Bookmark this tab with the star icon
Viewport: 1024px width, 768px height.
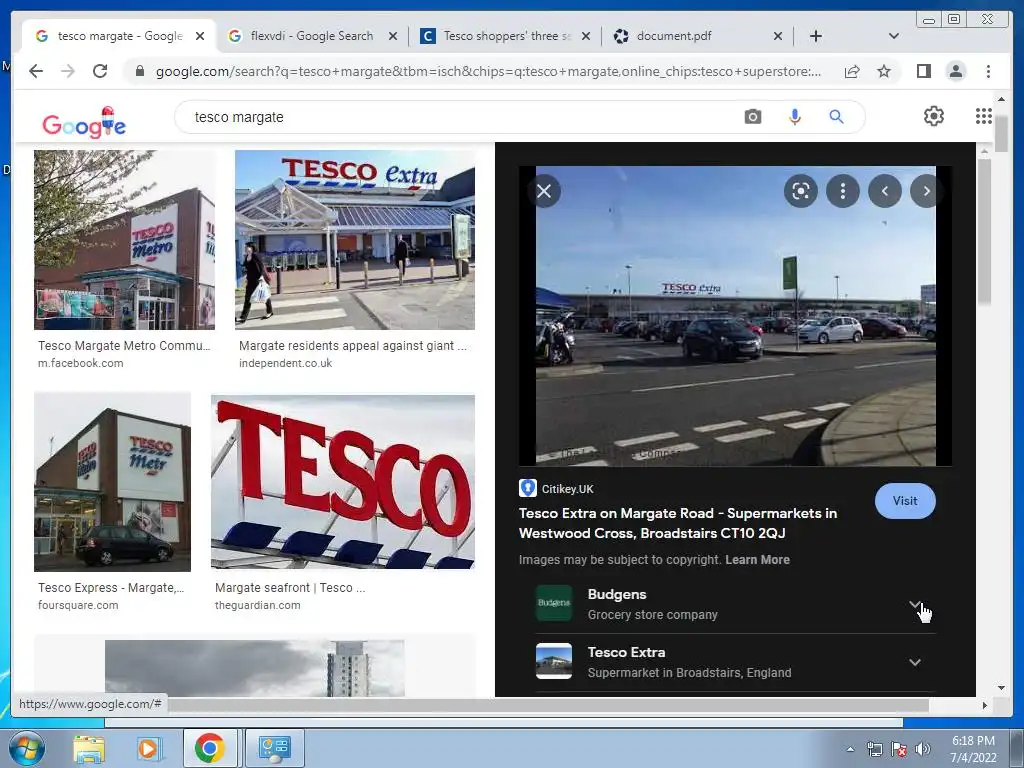(x=884, y=71)
